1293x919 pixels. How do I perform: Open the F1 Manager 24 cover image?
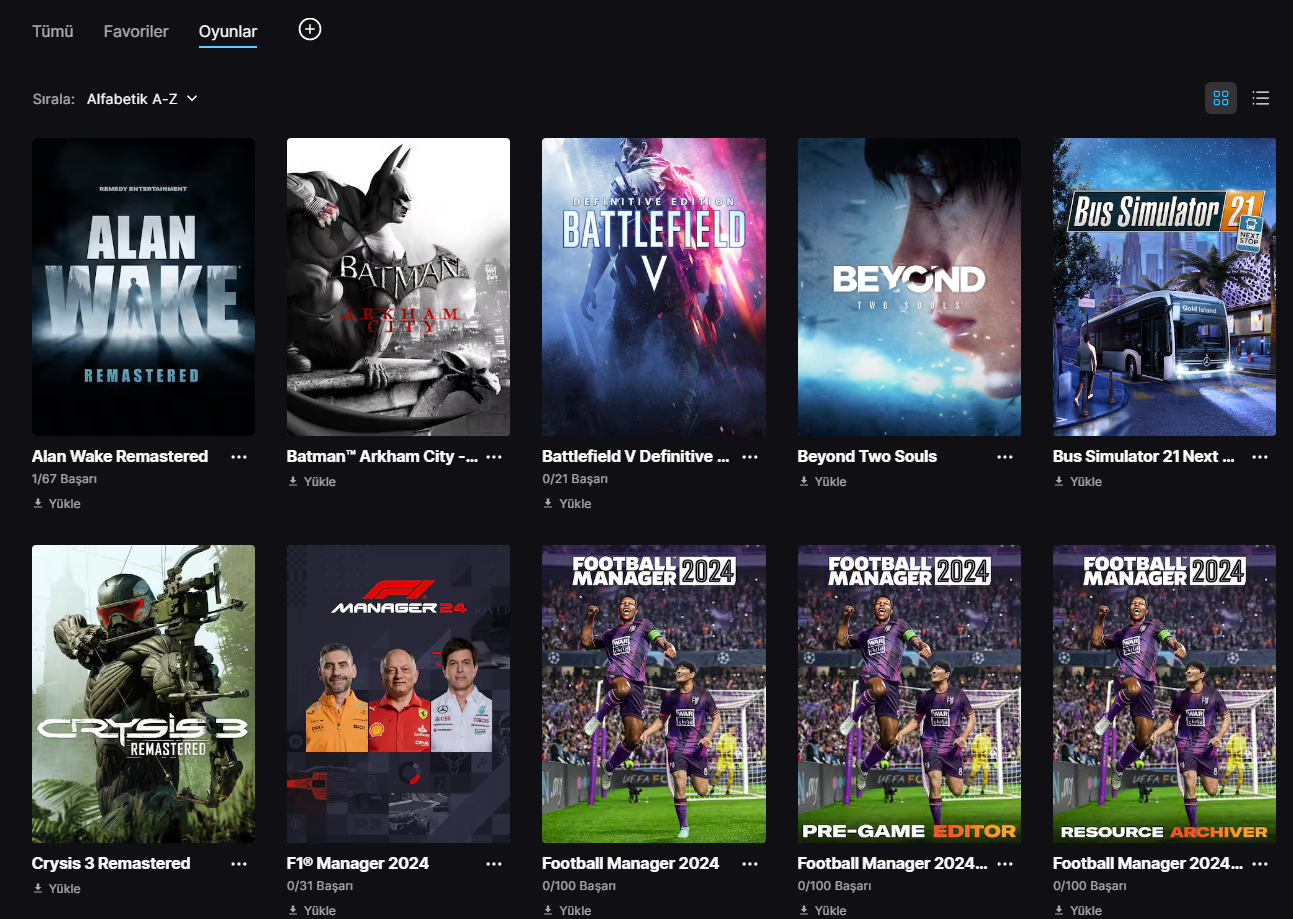[398, 694]
